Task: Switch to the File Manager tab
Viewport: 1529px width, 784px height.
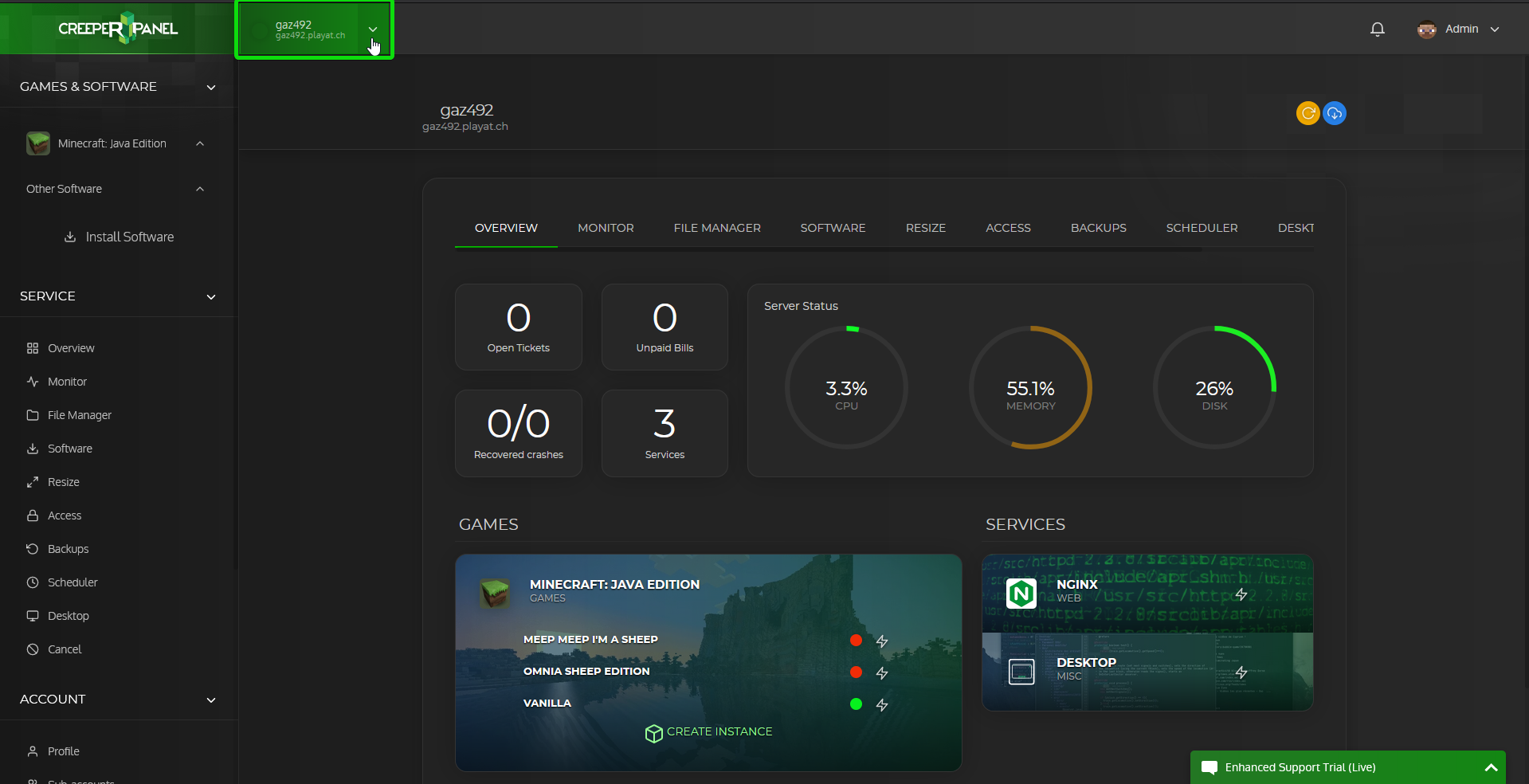Action: [x=717, y=228]
